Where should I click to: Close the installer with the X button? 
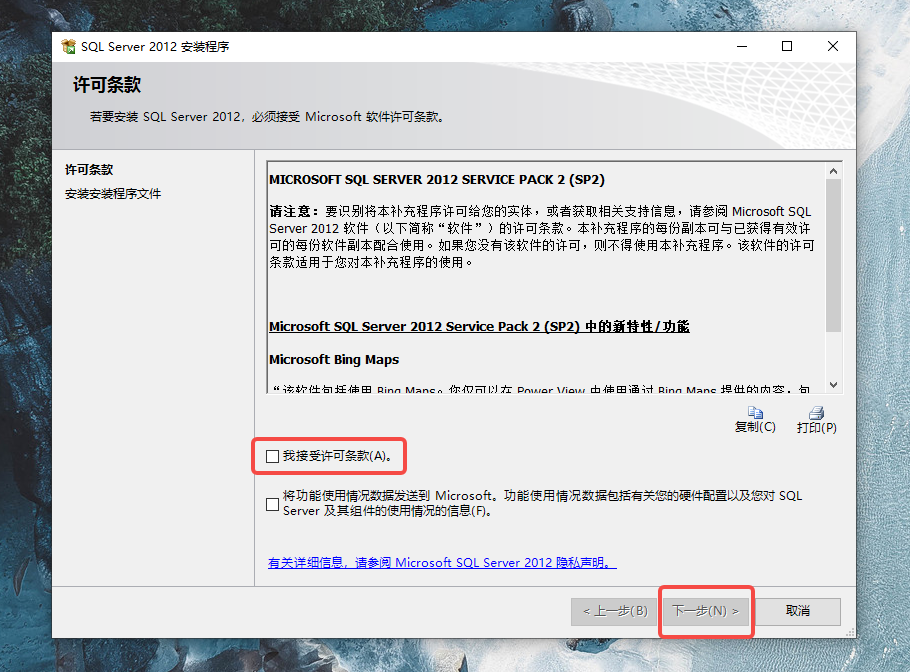(833, 47)
